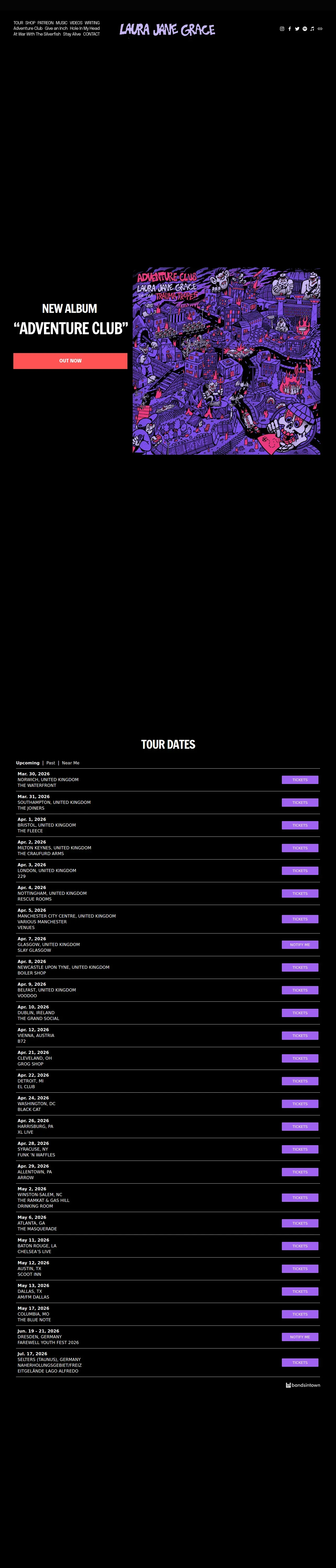The width and height of the screenshot is (336, 1568).
Task: Select the Near Me tab
Action: (71, 763)
